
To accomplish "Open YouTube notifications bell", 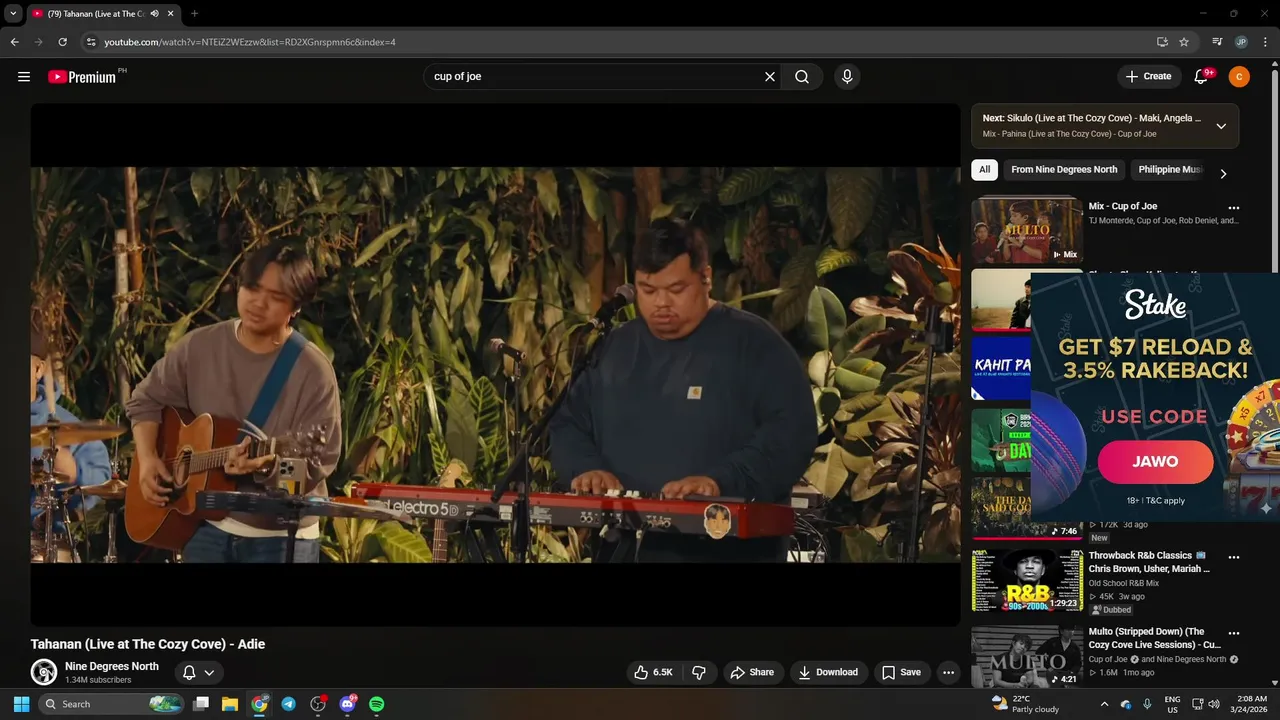I will tap(1202, 76).
